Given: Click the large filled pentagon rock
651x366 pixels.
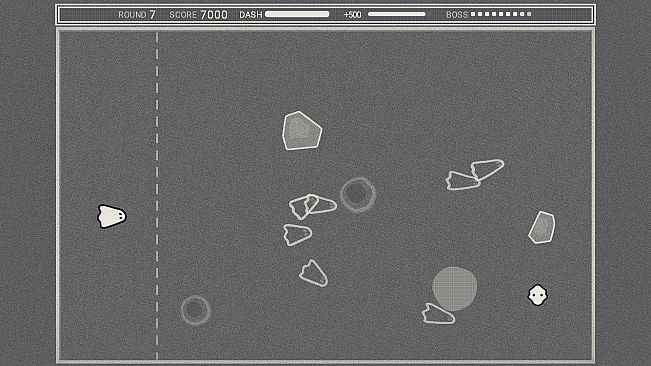Looking at the screenshot, I should pos(302,131).
